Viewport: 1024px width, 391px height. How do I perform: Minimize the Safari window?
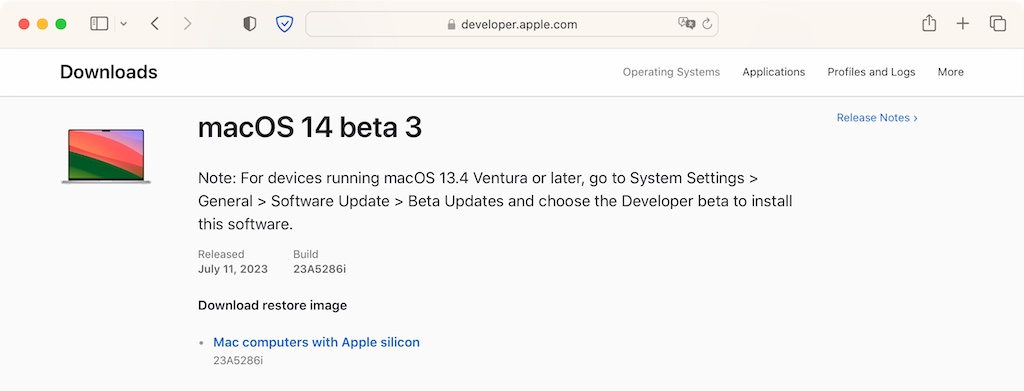(x=42, y=24)
